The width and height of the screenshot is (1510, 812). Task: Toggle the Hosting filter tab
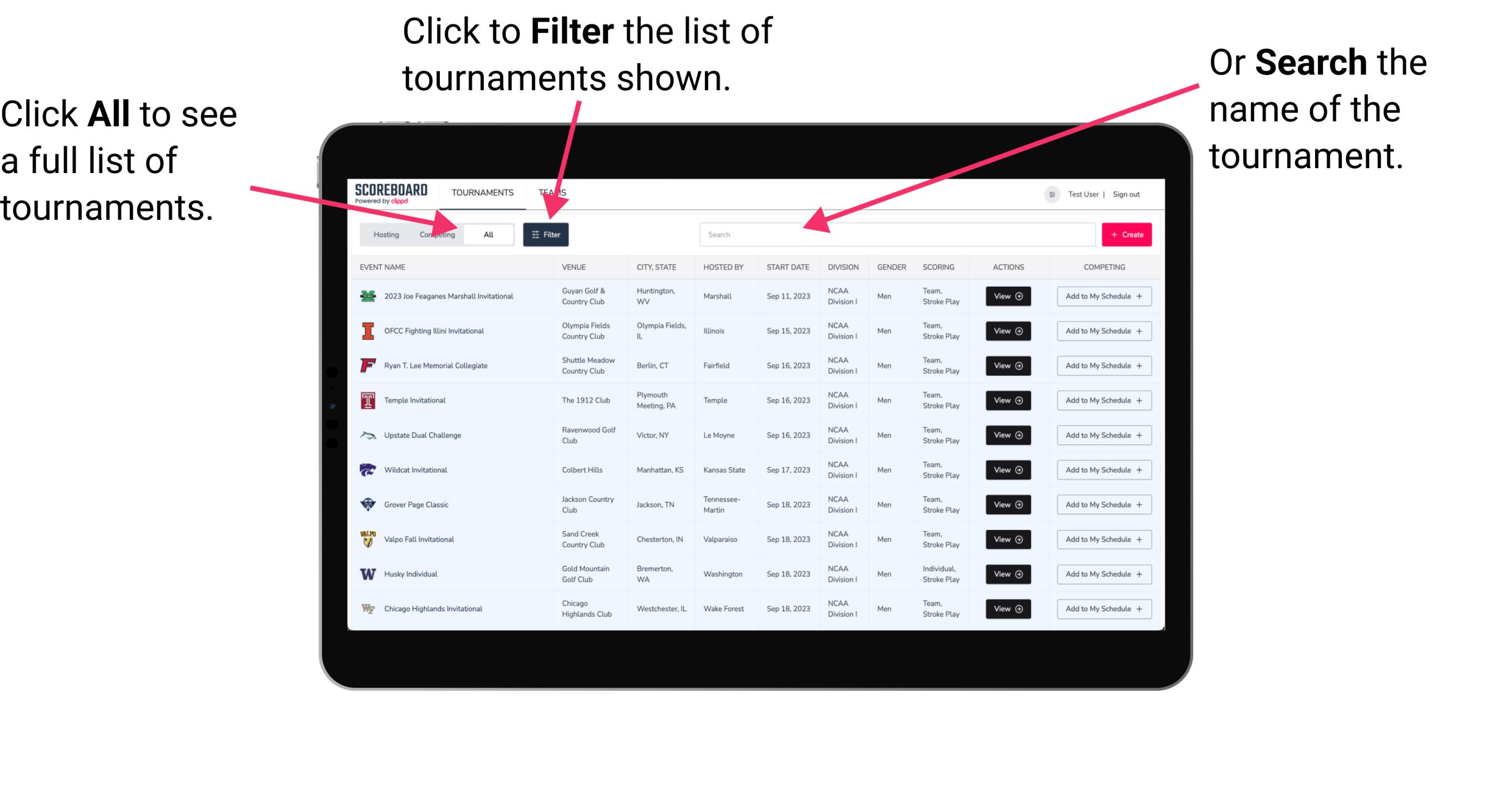[x=383, y=234]
